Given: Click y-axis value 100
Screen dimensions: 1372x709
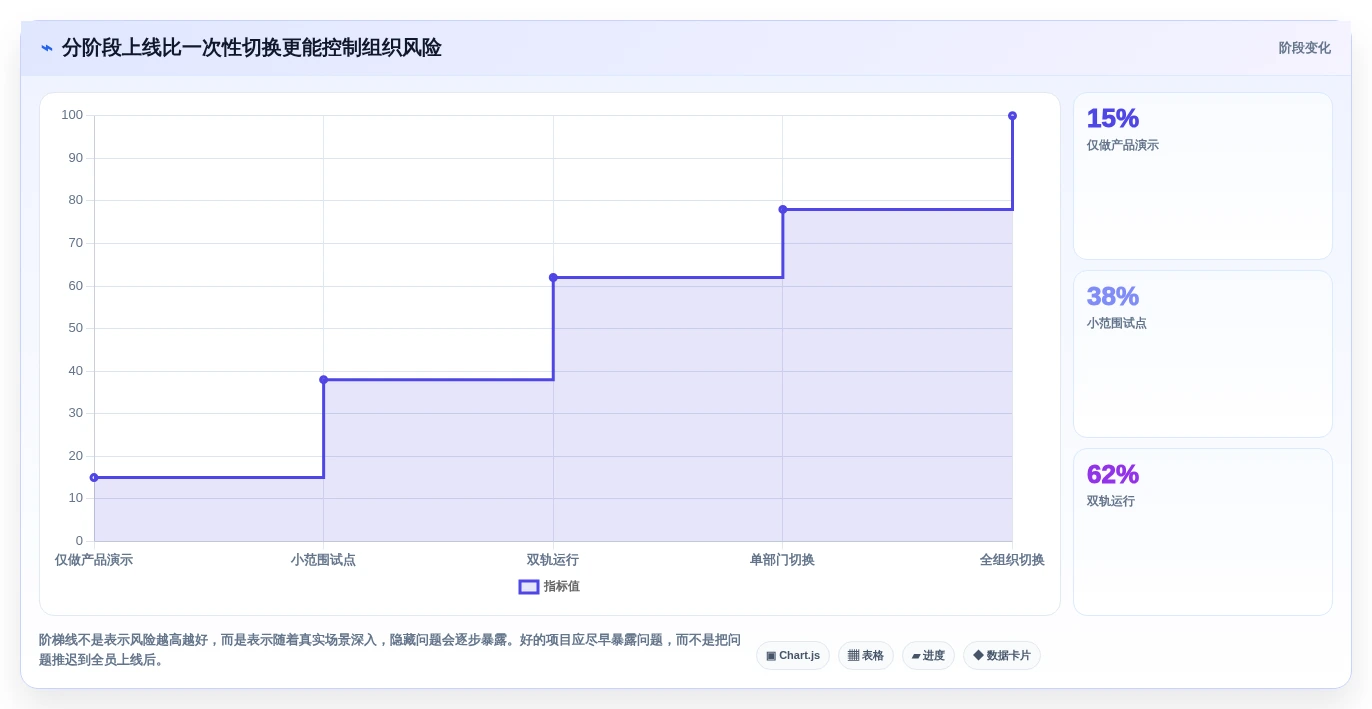Looking at the screenshot, I should coord(72,115).
